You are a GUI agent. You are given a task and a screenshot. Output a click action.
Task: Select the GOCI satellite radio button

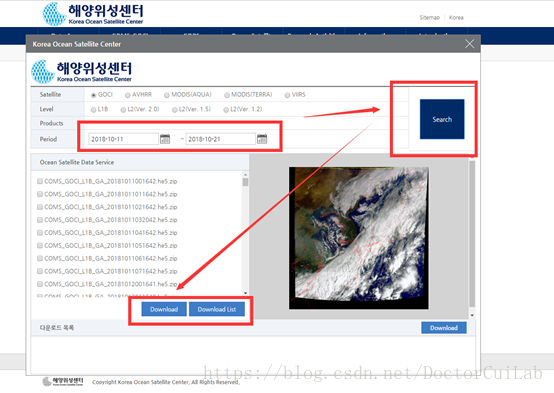[x=94, y=95]
